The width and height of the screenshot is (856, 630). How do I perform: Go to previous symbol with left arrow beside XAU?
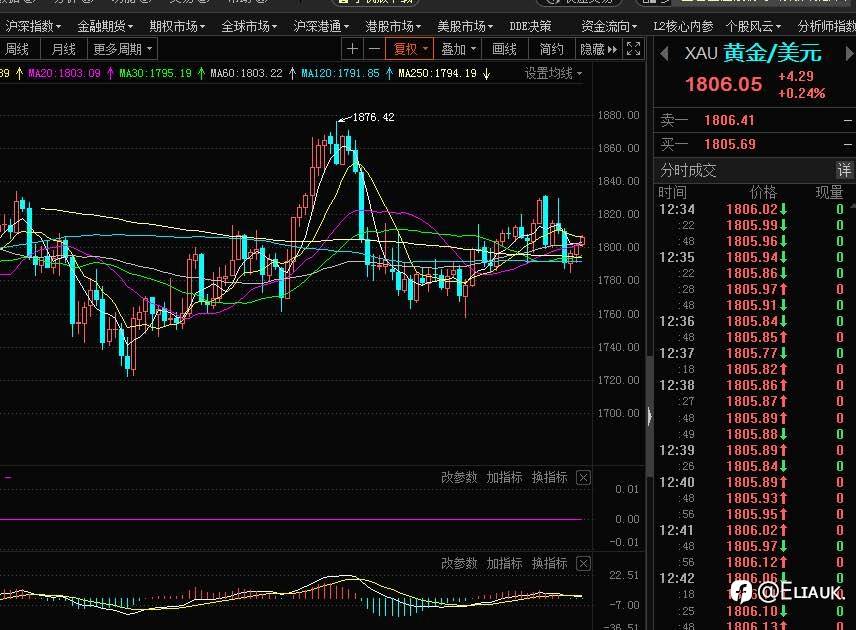coord(664,54)
